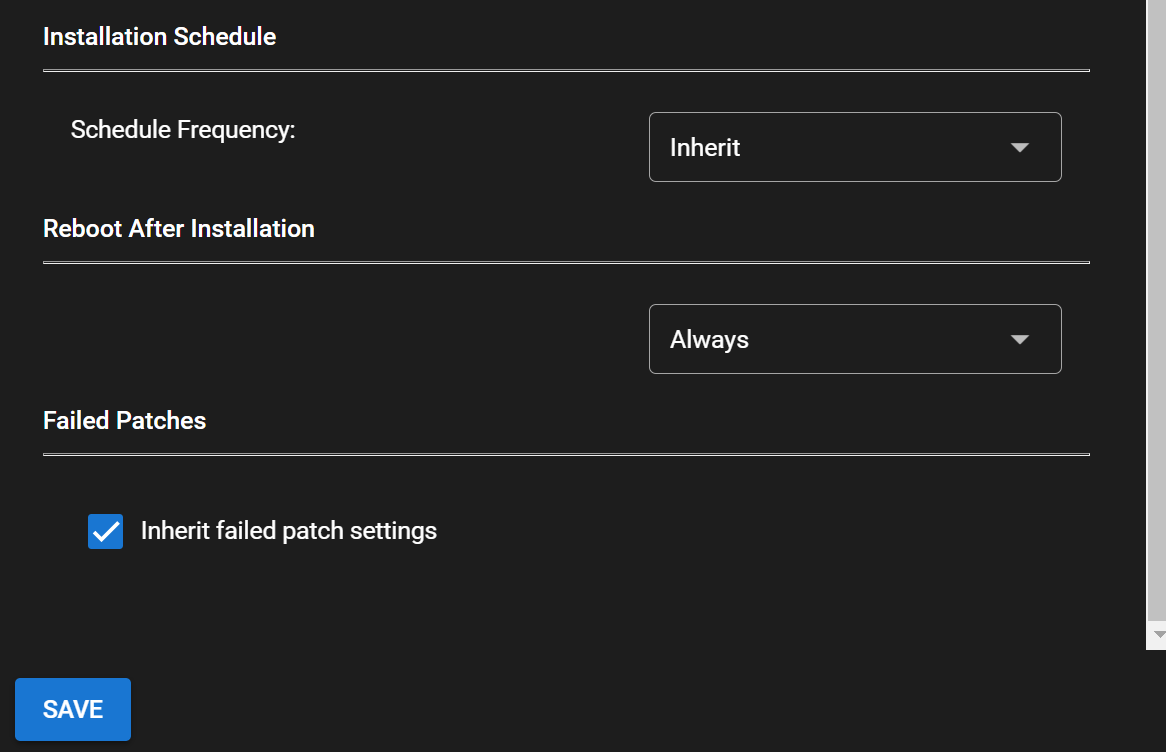Click the blank area left of the Always dropdown
The height and width of the screenshot is (752, 1166).
coord(340,339)
